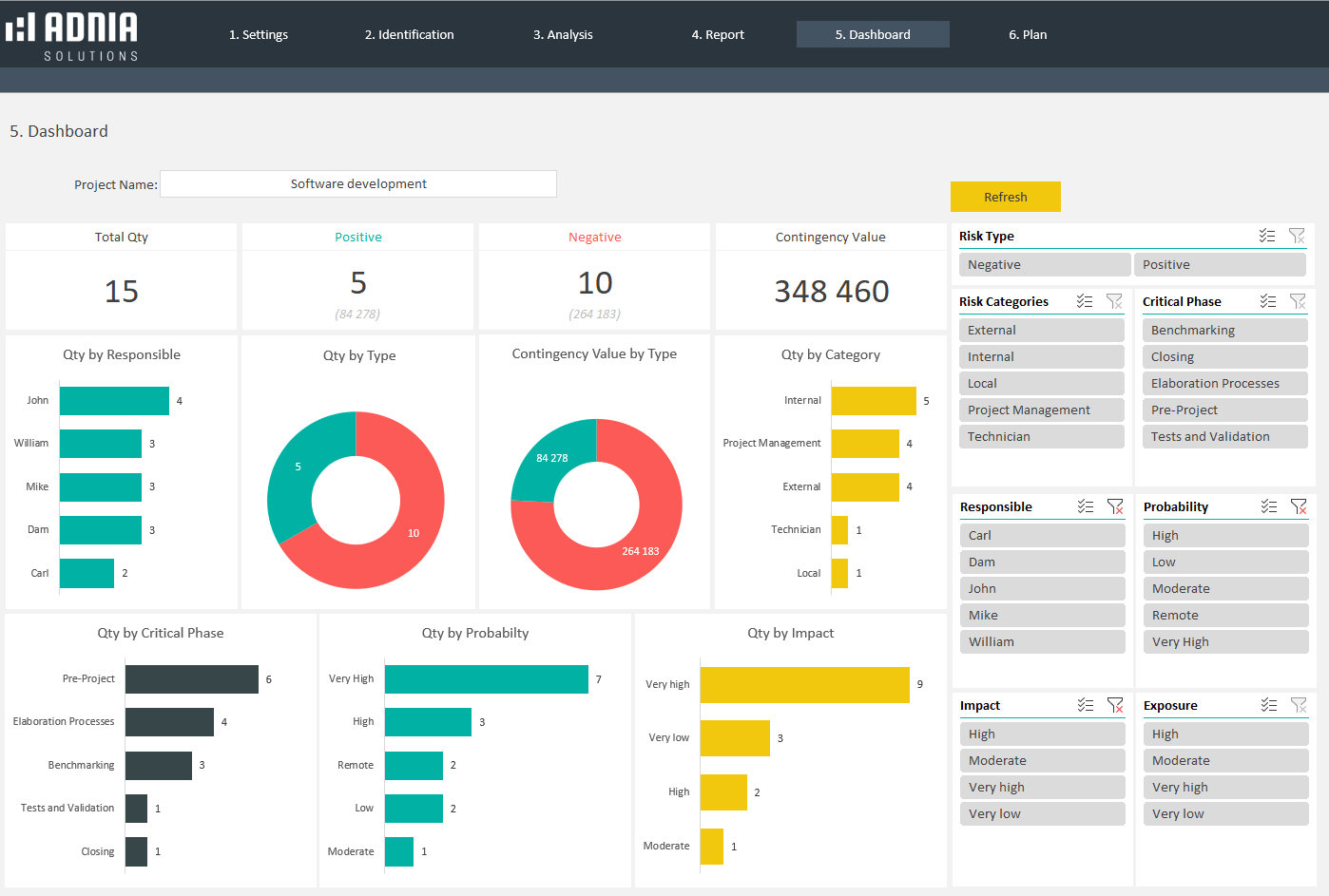Clear filter on Risk Type slicer

click(x=1297, y=236)
